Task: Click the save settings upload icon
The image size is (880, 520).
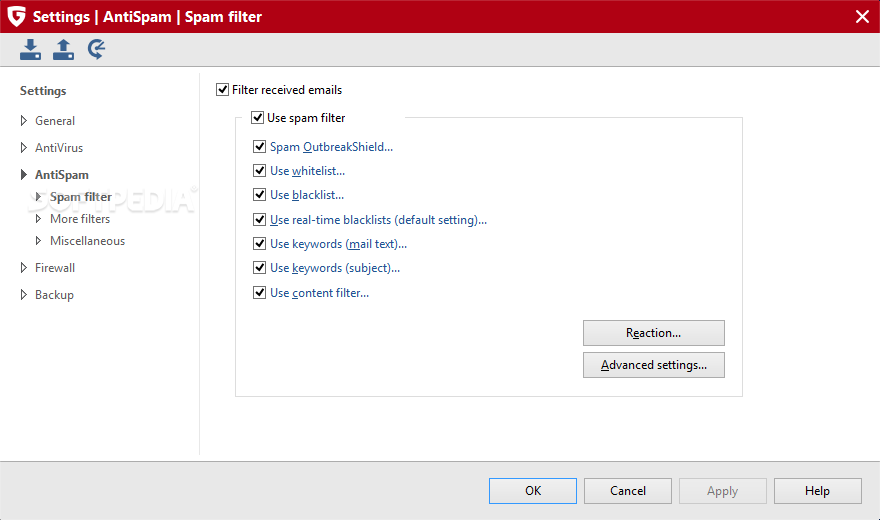Action: (x=63, y=49)
